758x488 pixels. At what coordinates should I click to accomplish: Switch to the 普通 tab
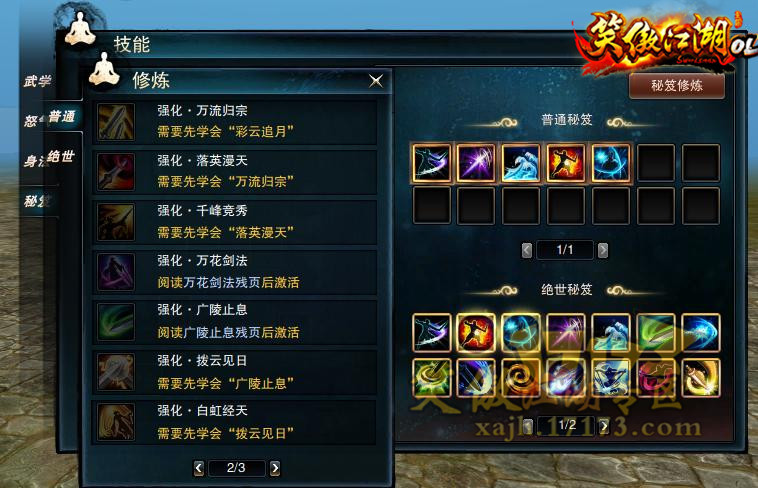coord(62,117)
